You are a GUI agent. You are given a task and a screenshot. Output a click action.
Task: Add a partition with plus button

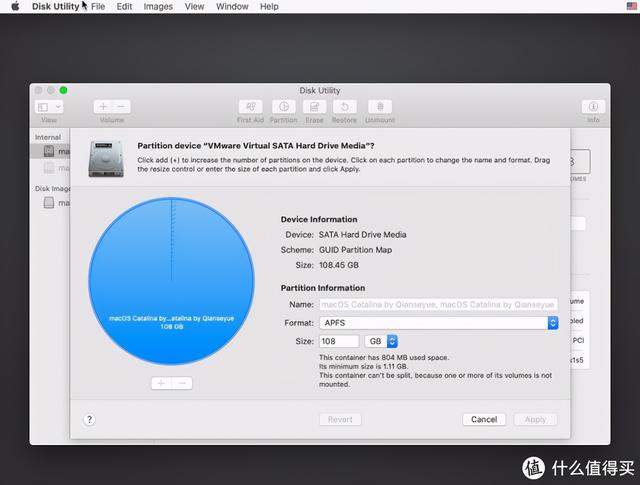(161, 383)
